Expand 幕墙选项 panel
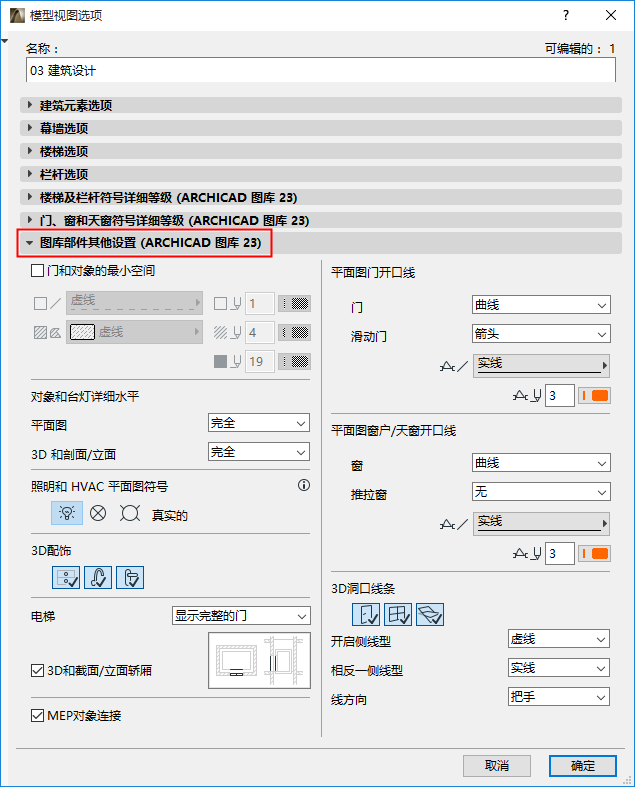This screenshot has height=787, width=635. click(321, 128)
